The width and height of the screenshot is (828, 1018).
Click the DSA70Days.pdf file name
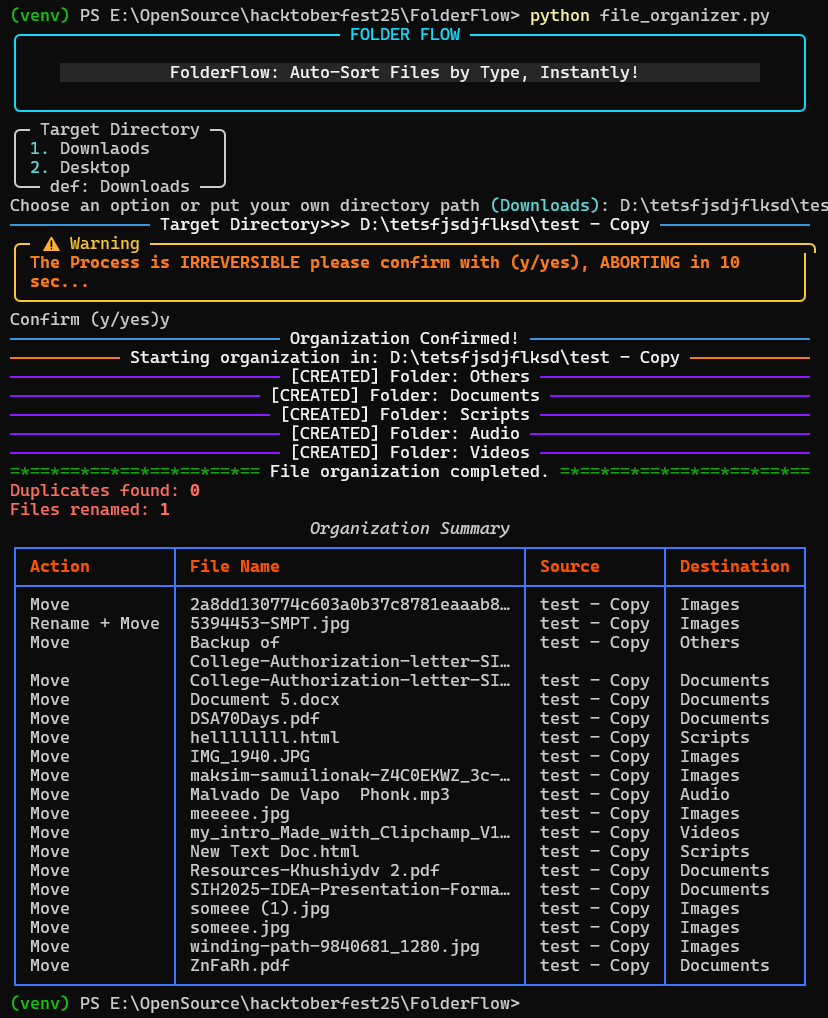(x=255, y=718)
